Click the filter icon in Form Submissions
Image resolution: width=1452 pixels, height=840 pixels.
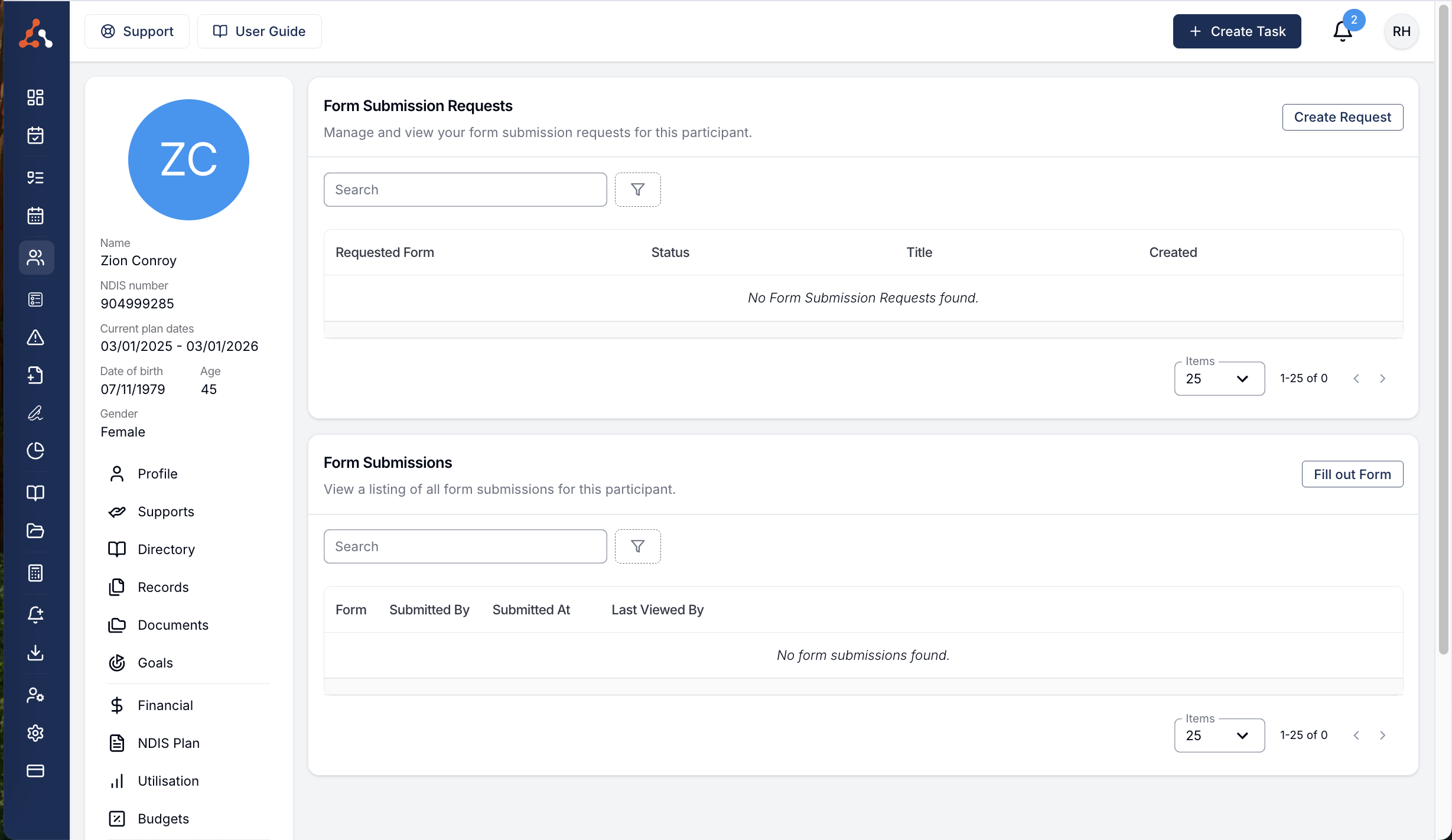coord(637,546)
